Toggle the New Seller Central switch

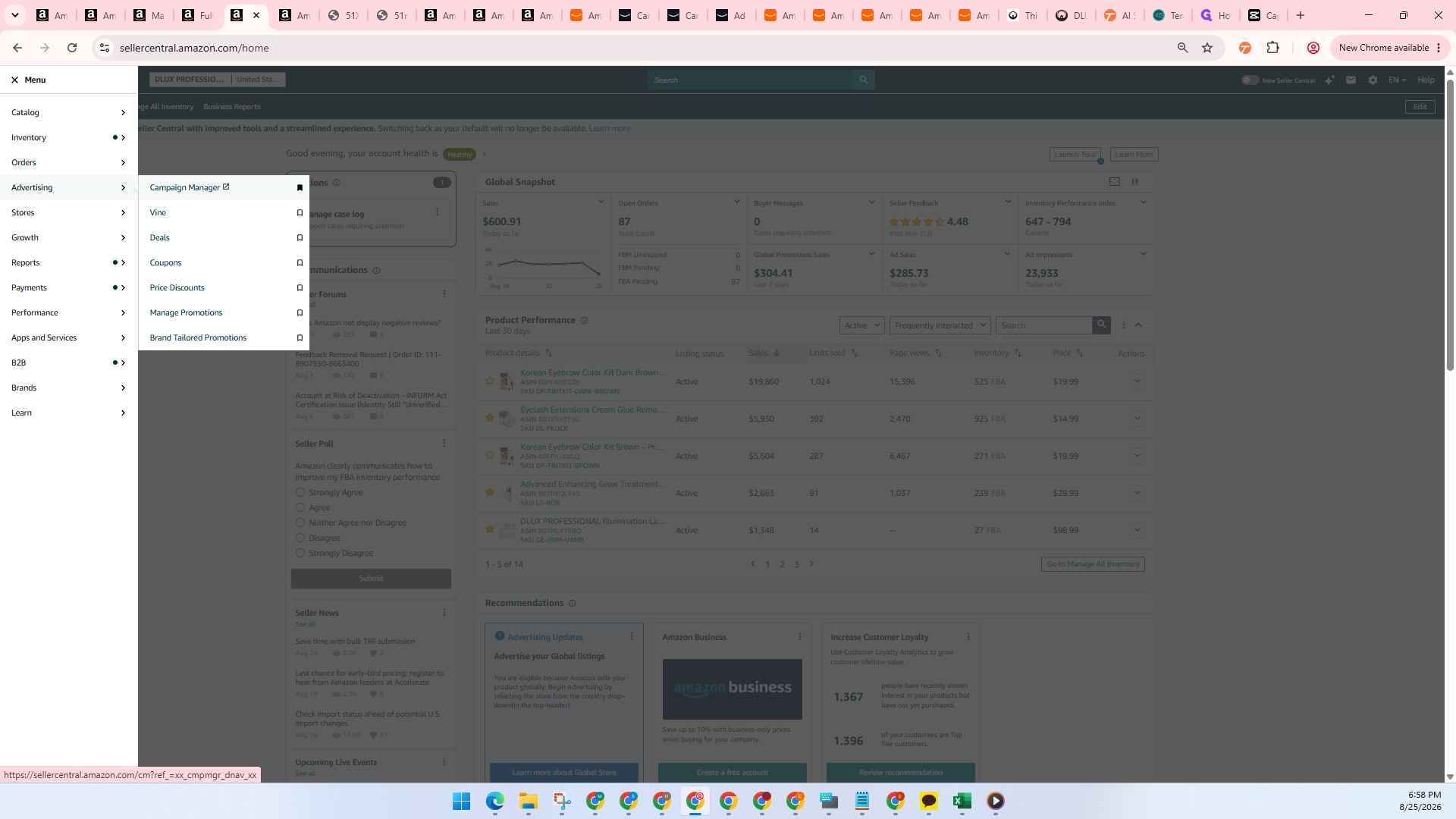1250,80
